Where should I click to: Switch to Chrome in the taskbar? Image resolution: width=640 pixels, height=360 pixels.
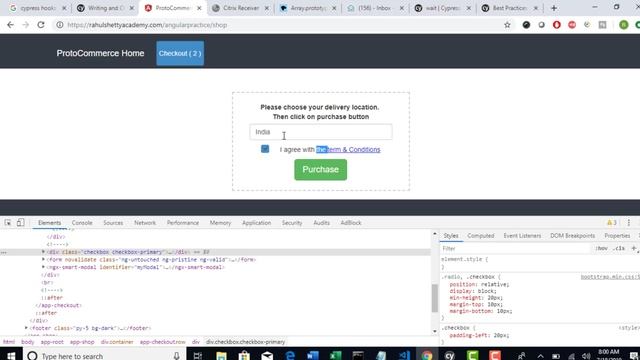pyautogui.click(x=427, y=356)
